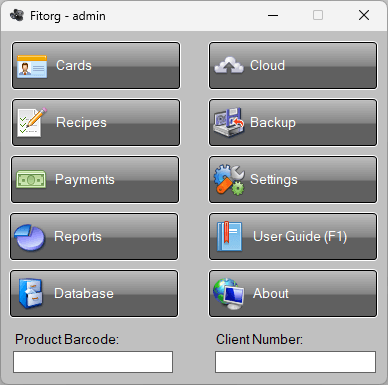Viewport: 388px width, 385px height.
Task: View Reports
Action: tap(94, 237)
